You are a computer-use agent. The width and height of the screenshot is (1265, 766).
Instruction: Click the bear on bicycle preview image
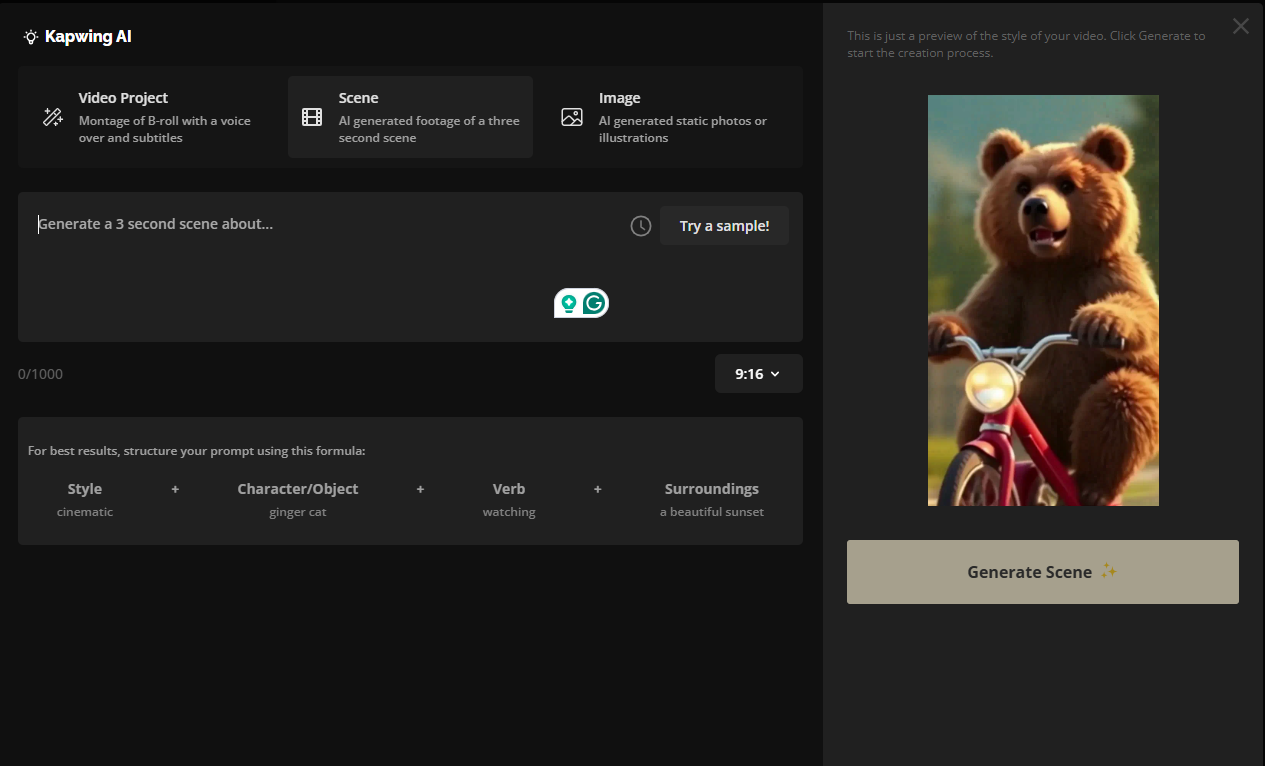(x=1043, y=300)
